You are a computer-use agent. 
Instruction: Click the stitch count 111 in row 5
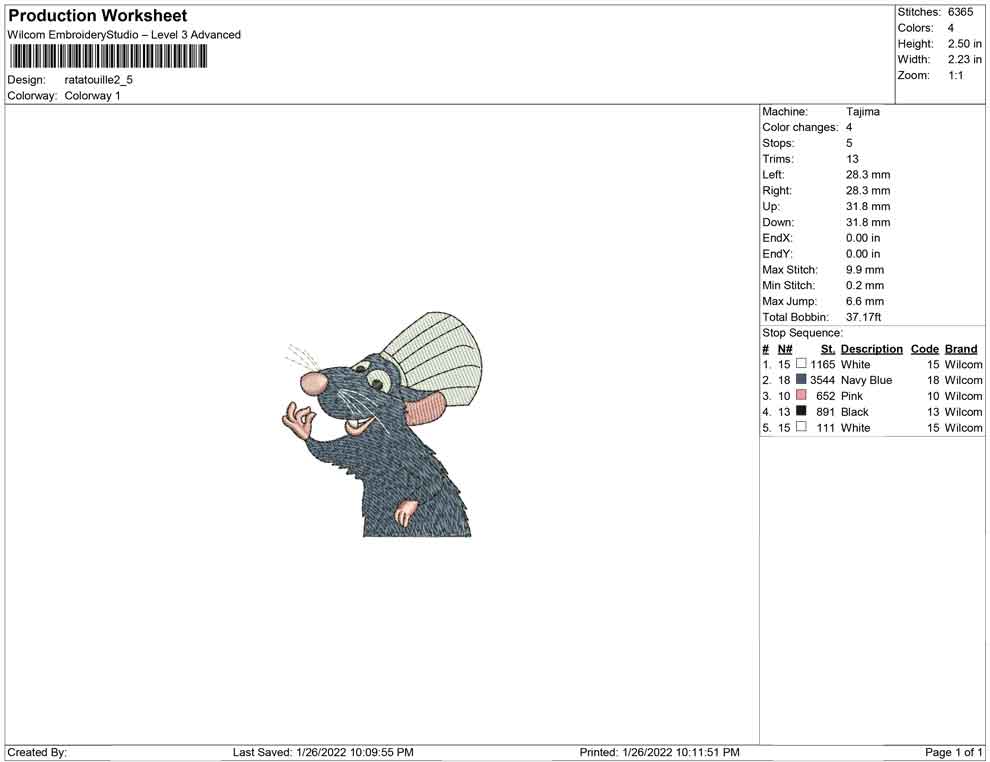click(x=825, y=427)
